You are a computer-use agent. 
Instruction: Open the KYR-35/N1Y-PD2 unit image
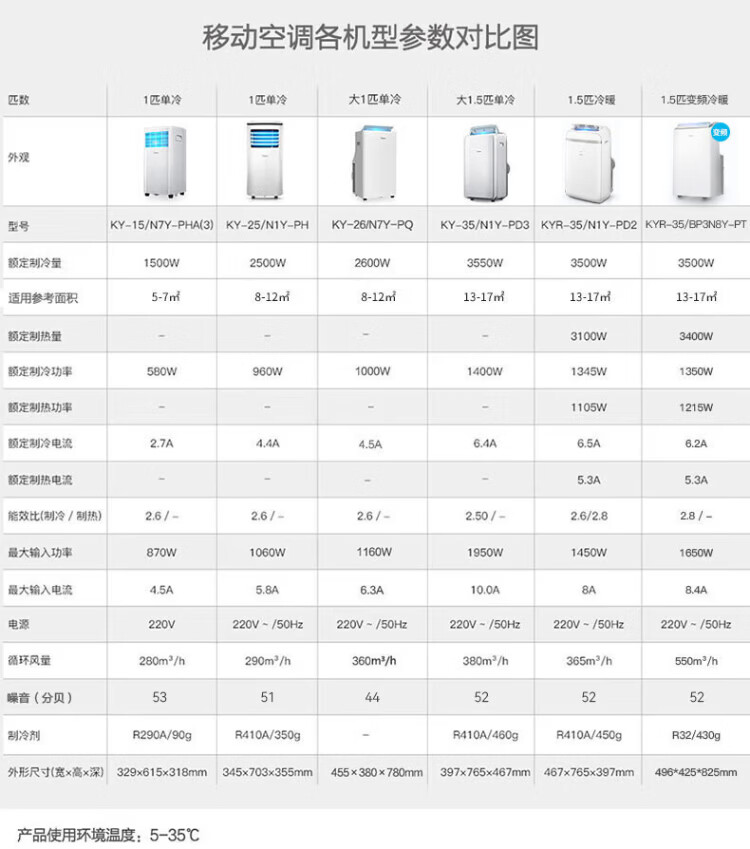pos(589,162)
